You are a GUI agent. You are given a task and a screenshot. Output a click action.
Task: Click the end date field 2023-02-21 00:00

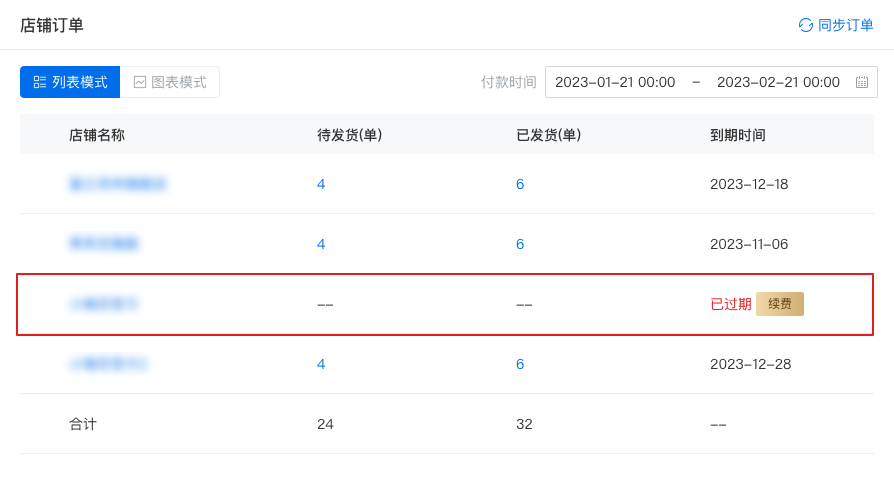coord(778,82)
